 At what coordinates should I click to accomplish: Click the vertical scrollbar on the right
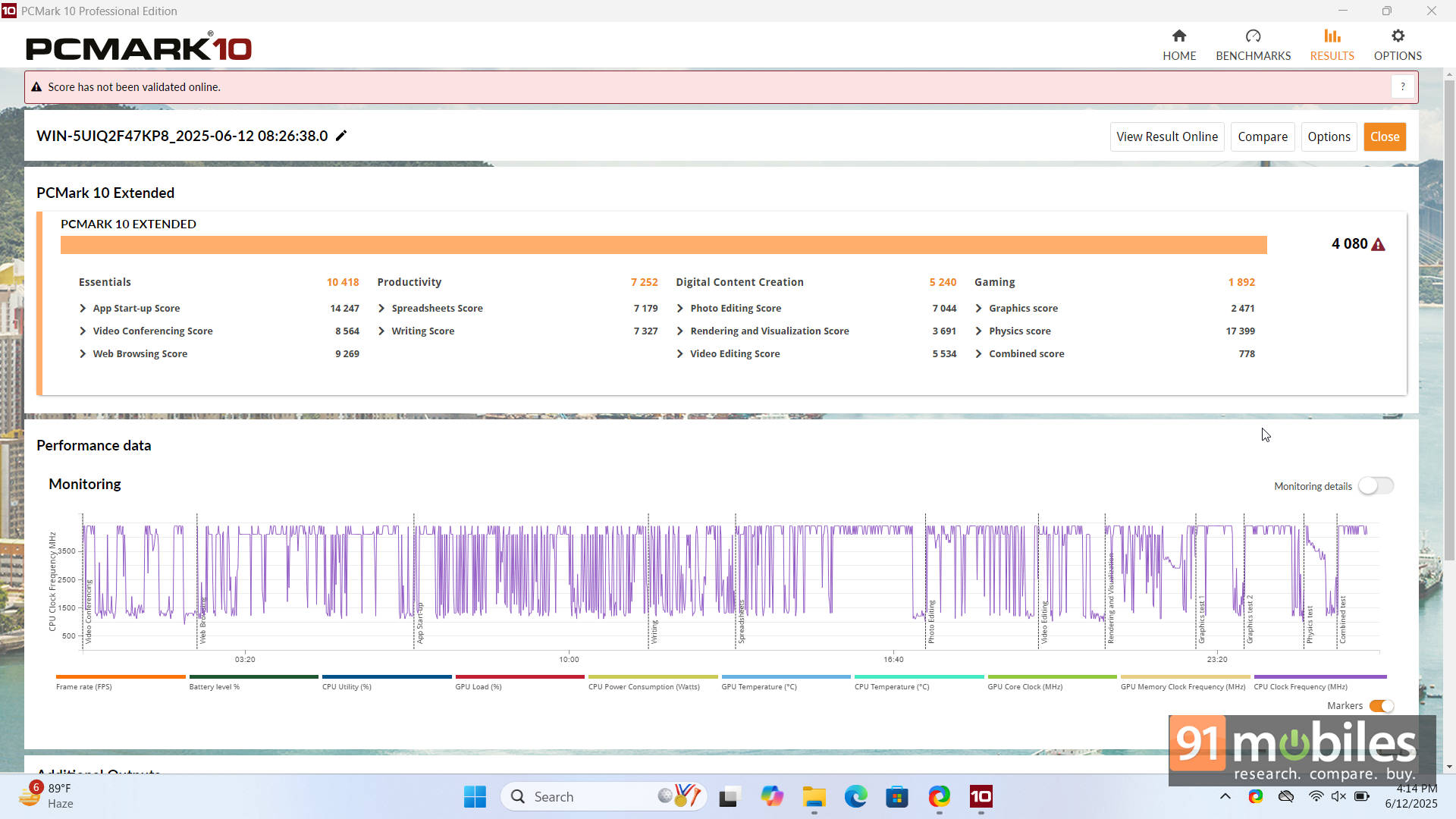[x=1449, y=322]
